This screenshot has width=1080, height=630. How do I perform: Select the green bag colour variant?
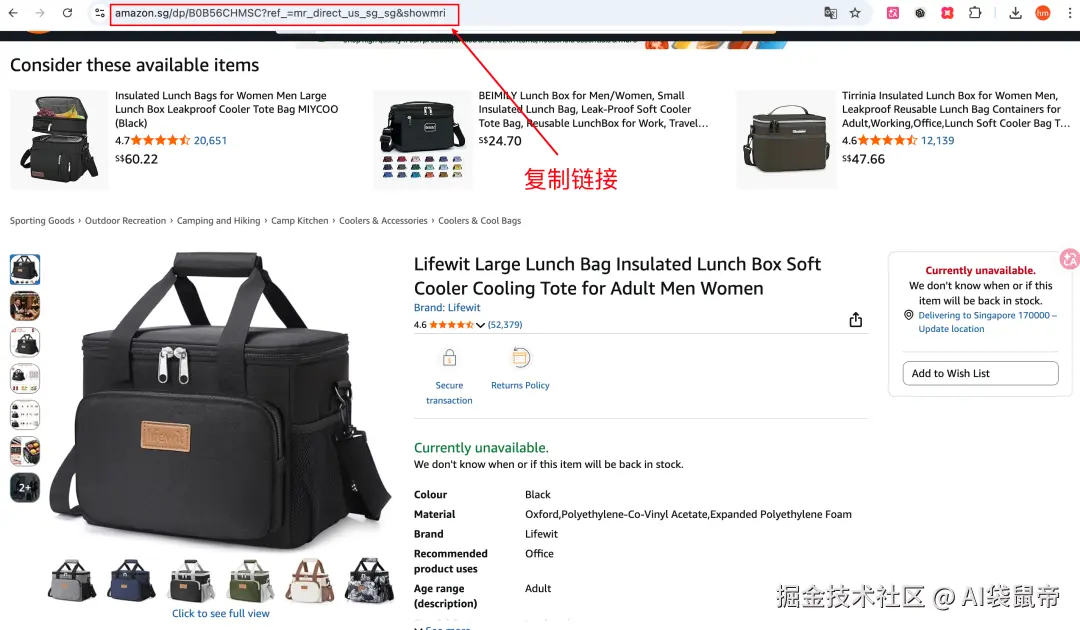(250, 581)
